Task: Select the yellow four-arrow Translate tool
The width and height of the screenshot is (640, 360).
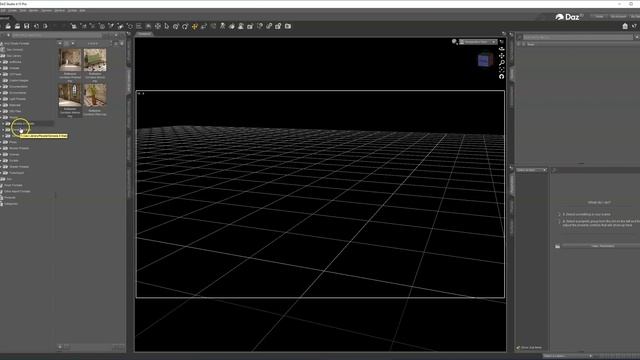Action: (195, 26)
